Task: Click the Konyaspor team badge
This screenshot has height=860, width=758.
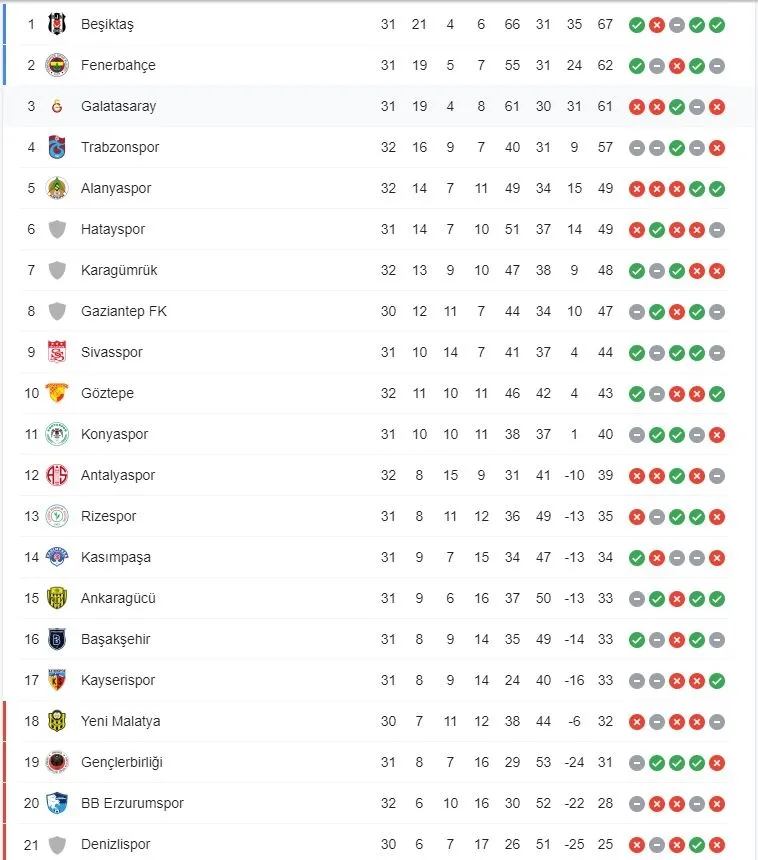Action: point(57,434)
